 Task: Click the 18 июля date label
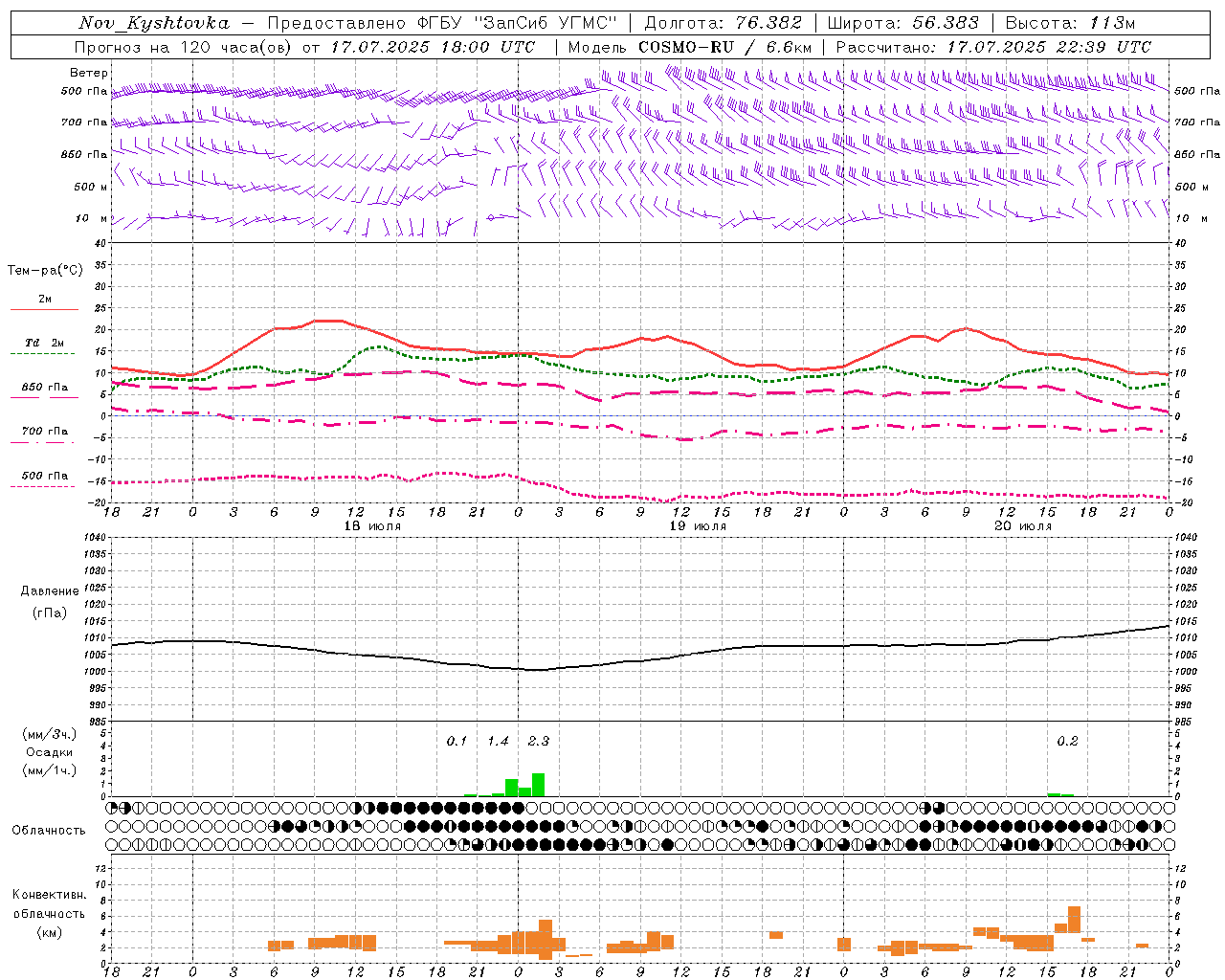pyautogui.click(x=372, y=526)
